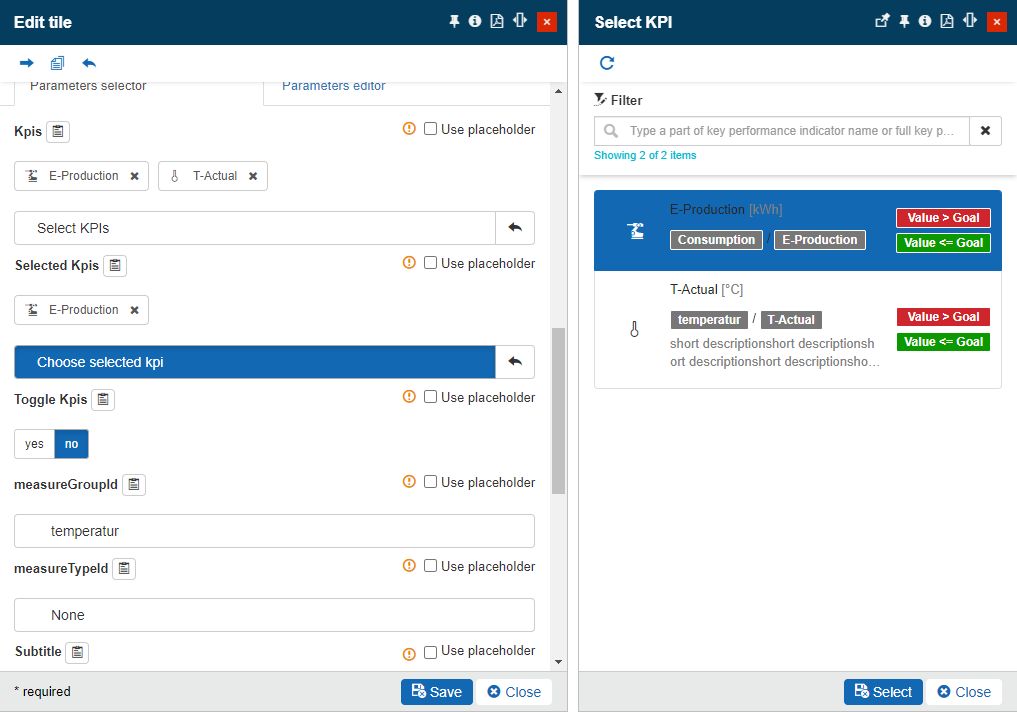The height and width of the screenshot is (712, 1017).
Task: Open the clipboard icon next to Kpis label
Action: (58, 131)
